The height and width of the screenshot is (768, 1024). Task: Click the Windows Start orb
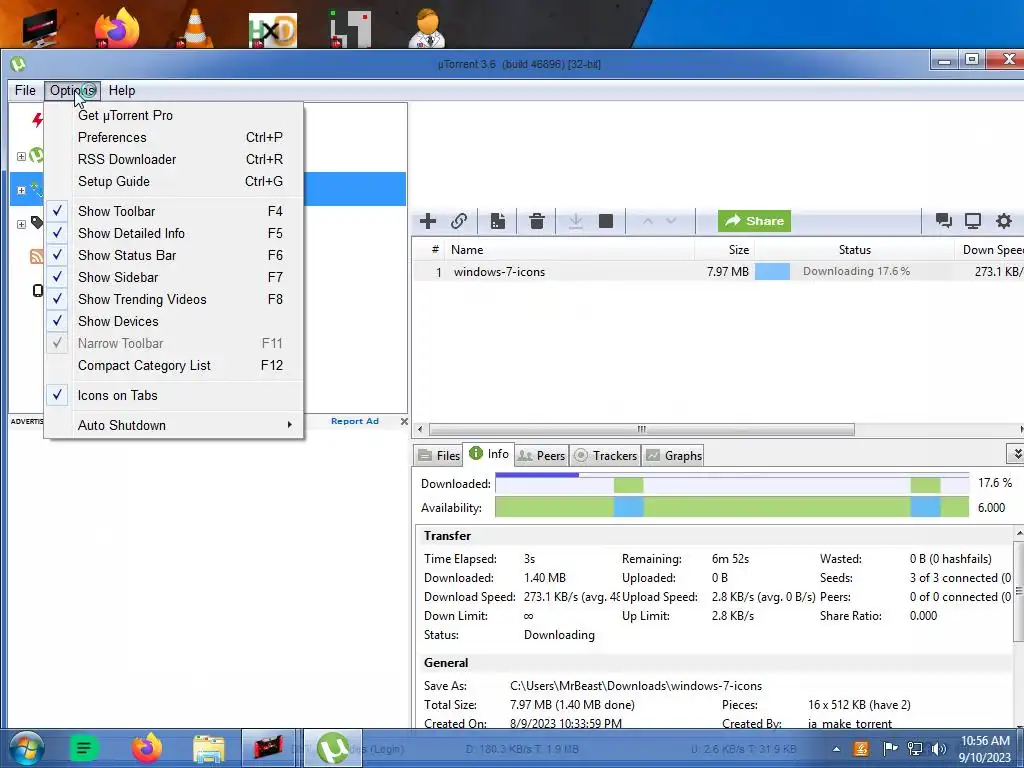click(26, 748)
